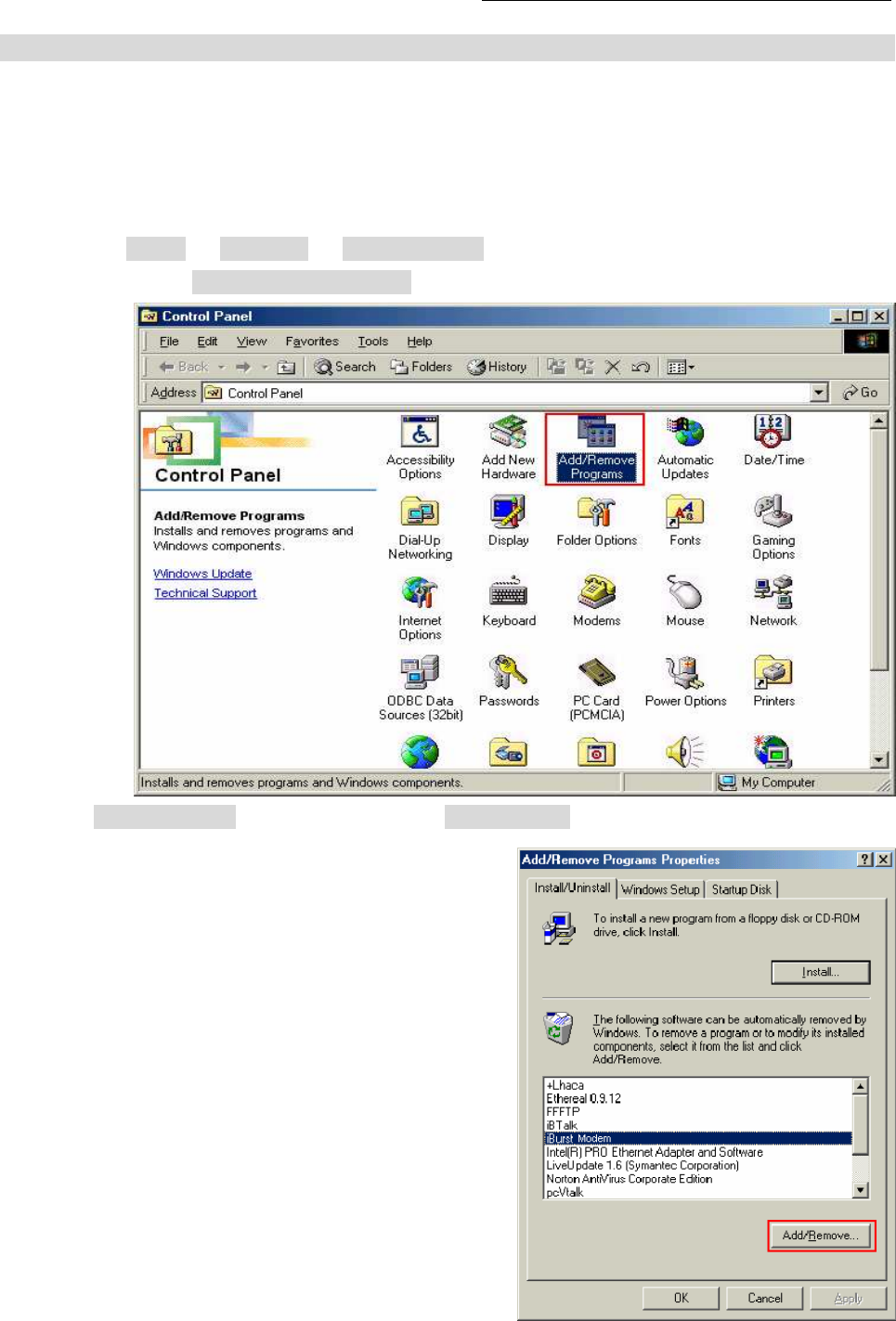Screen dimensions: 896x1321
Task: Open the Fonts icon
Action: pyautogui.click(x=685, y=522)
